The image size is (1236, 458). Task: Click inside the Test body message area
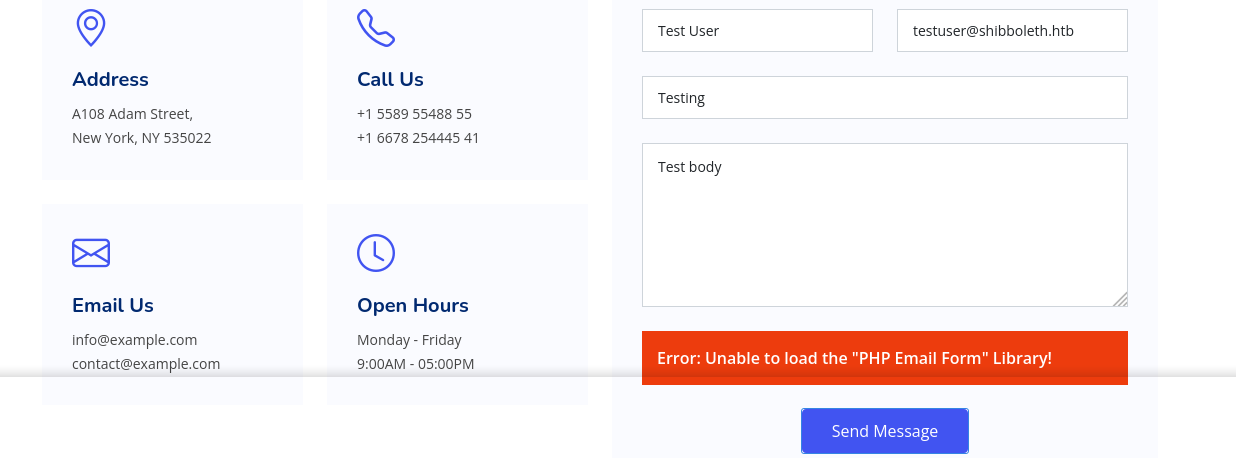(884, 225)
